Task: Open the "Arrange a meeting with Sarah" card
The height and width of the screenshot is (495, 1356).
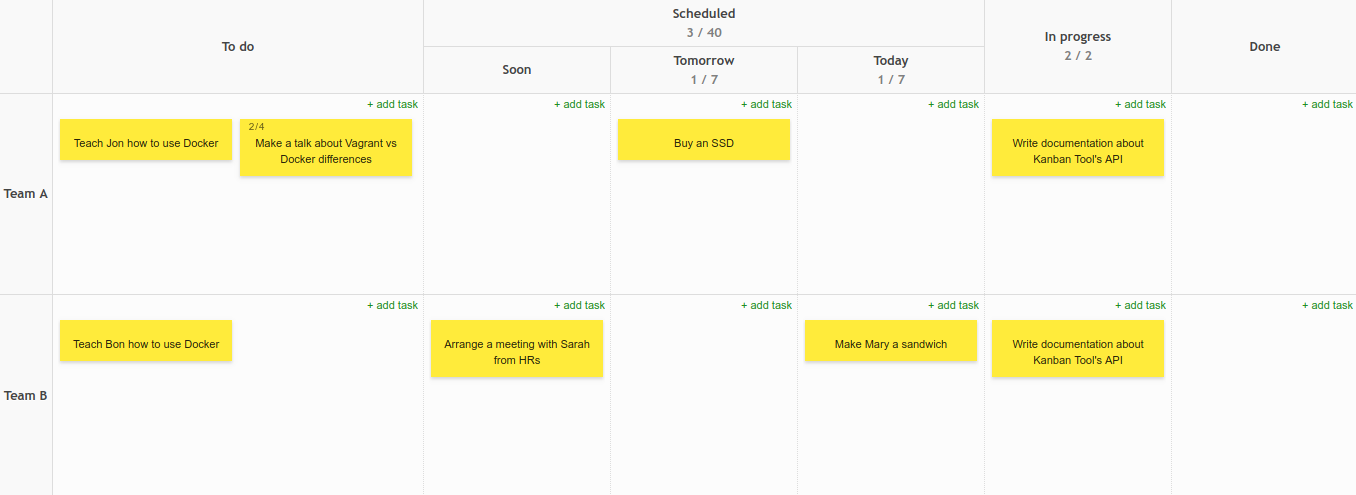Action: (517, 352)
